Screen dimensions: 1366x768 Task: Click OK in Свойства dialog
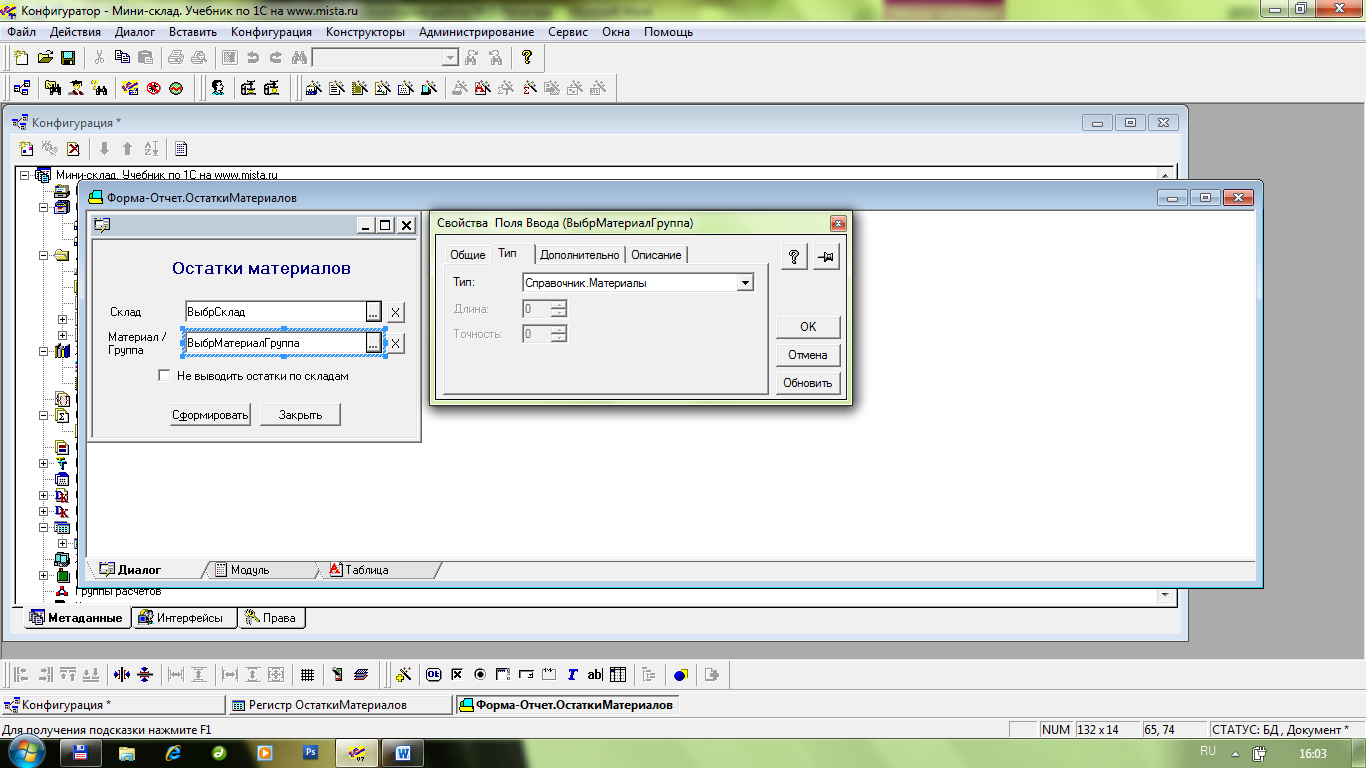click(808, 327)
